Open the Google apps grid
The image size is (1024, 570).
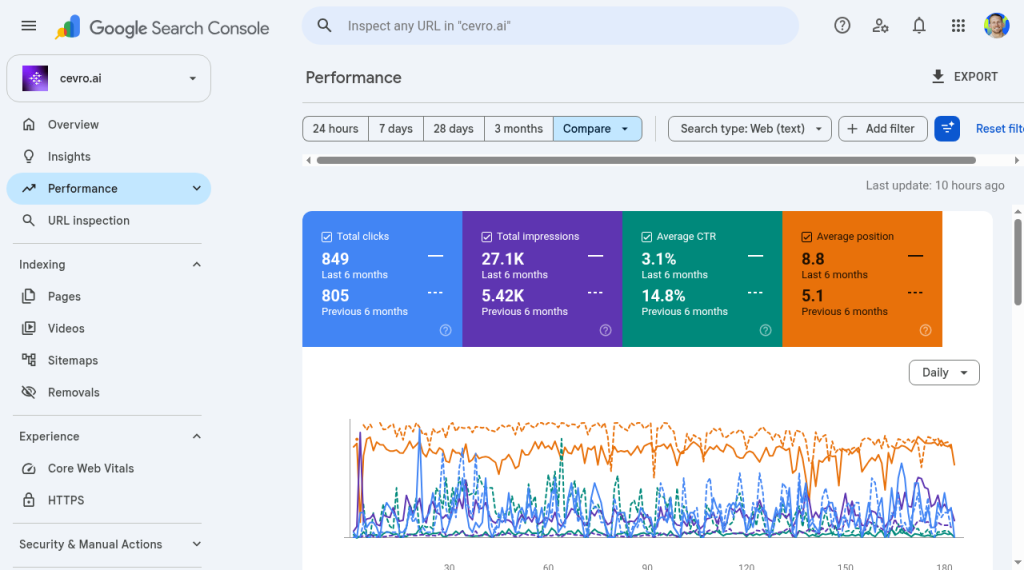click(x=958, y=26)
